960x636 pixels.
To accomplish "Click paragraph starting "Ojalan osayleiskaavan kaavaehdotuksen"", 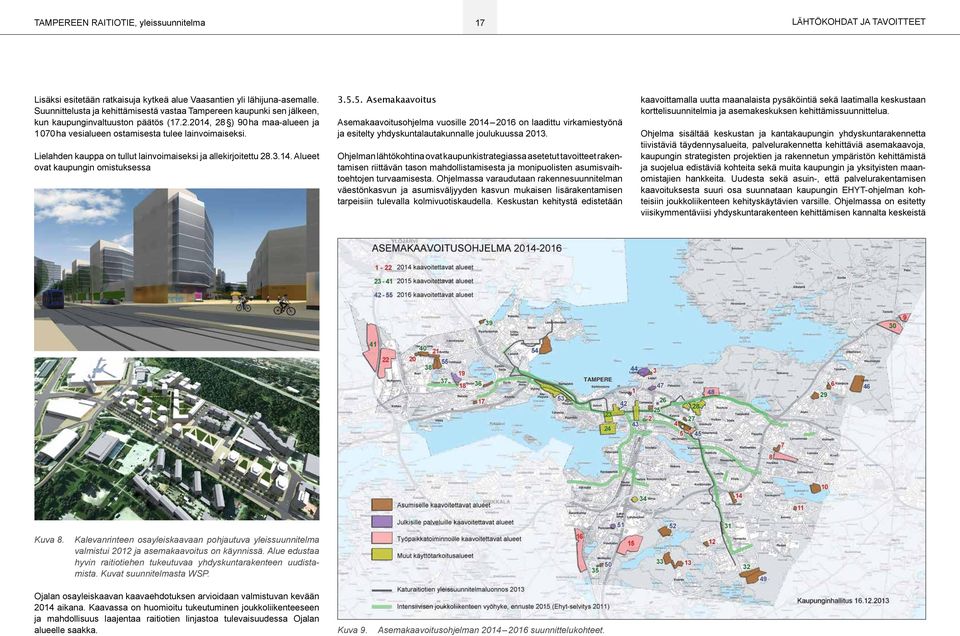I will 176,613.
